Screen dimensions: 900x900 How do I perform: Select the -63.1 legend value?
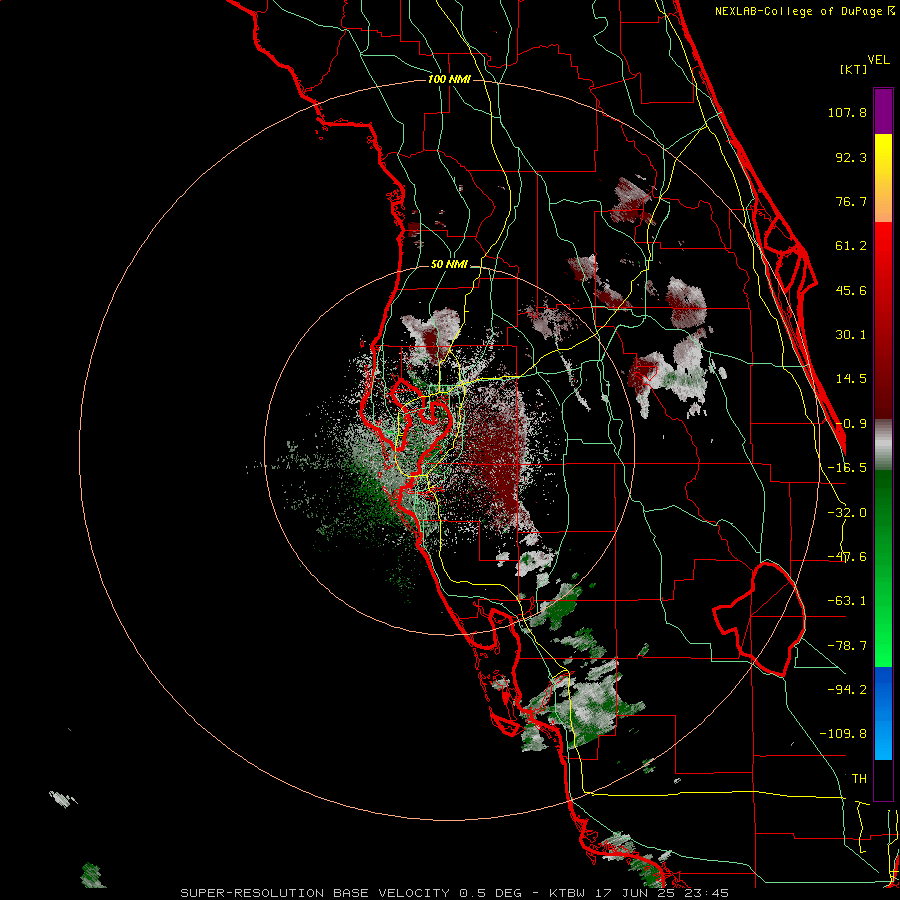point(847,601)
